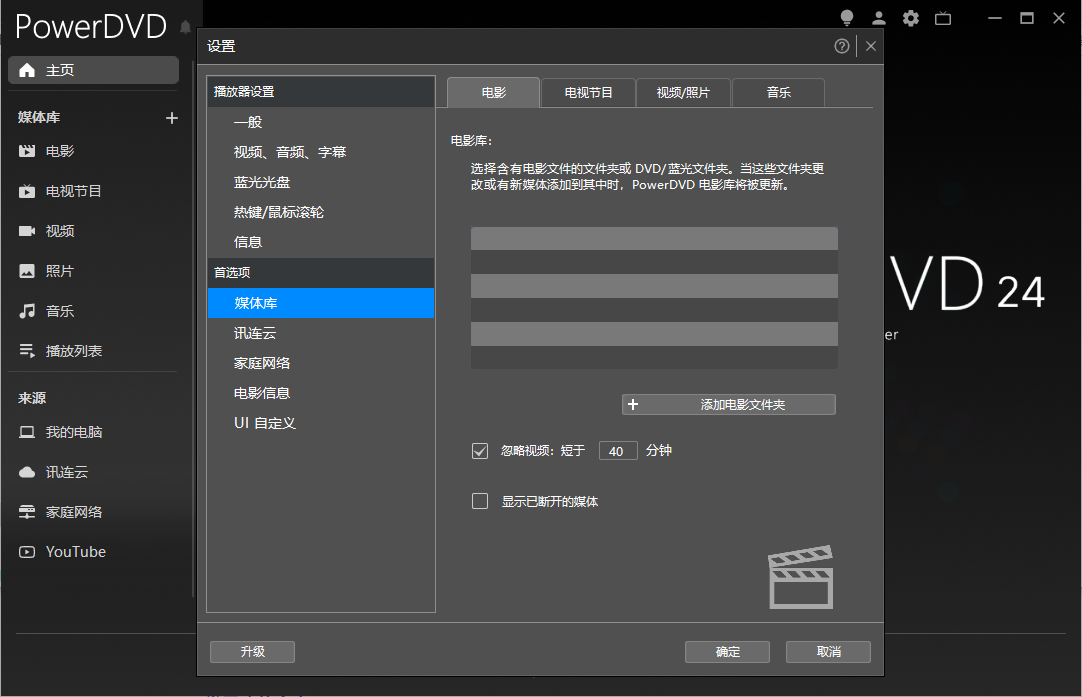This screenshot has width=1082, height=697.
Task: Confirm settings with 确定 button
Action: (x=727, y=651)
